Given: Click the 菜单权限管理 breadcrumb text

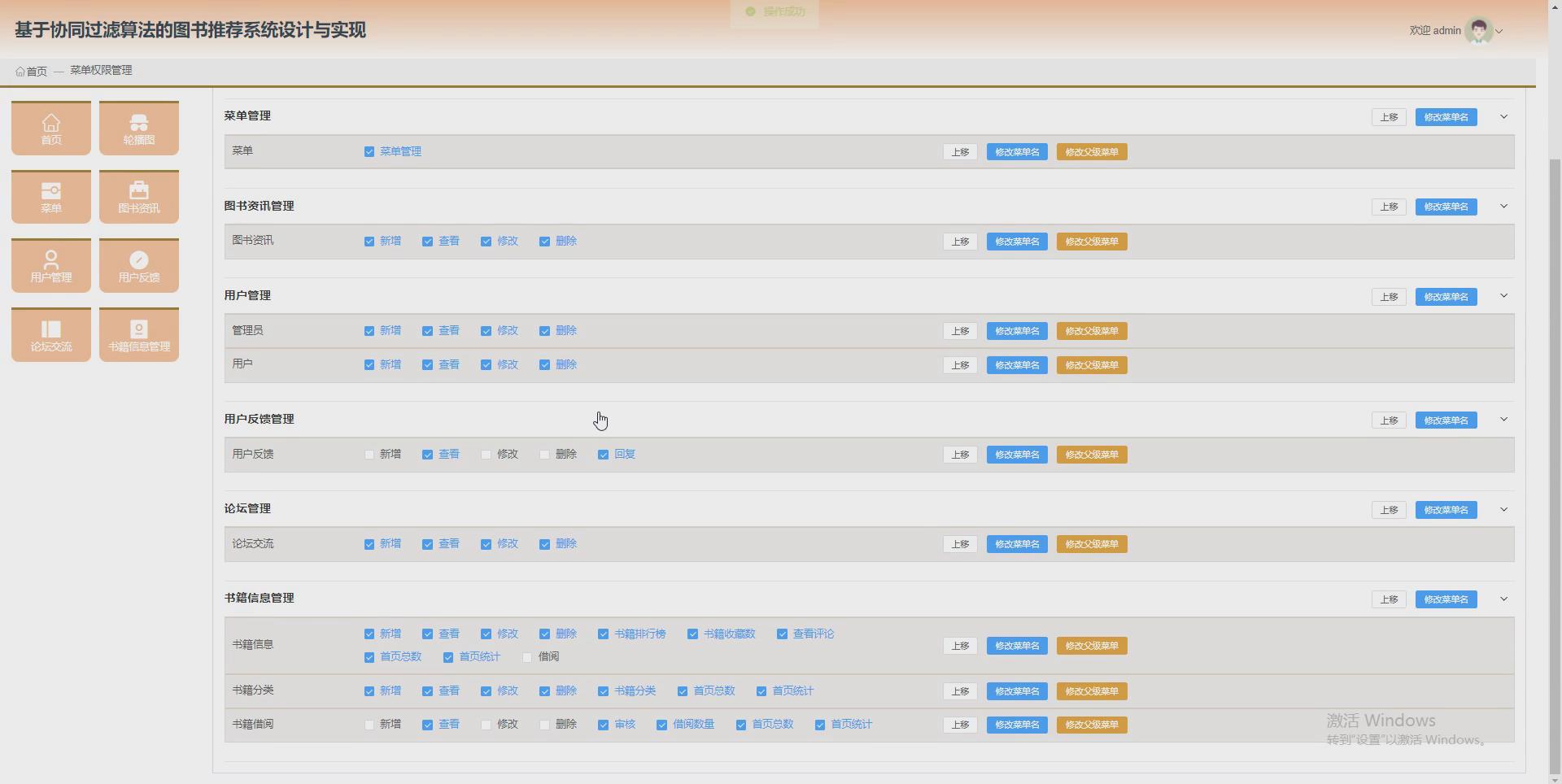Looking at the screenshot, I should (x=101, y=71).
